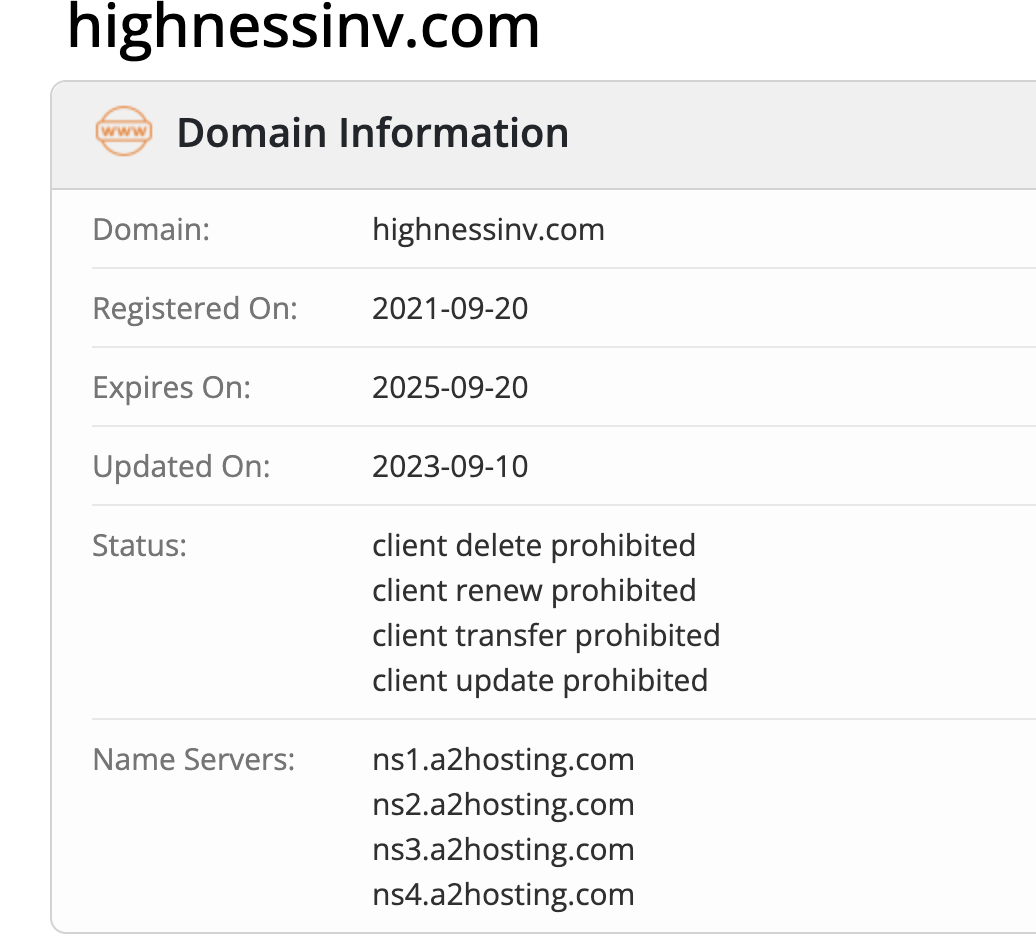The image size is (1036, 938).
Task: Click the Updated On: label
Action: tap(182, 466)
